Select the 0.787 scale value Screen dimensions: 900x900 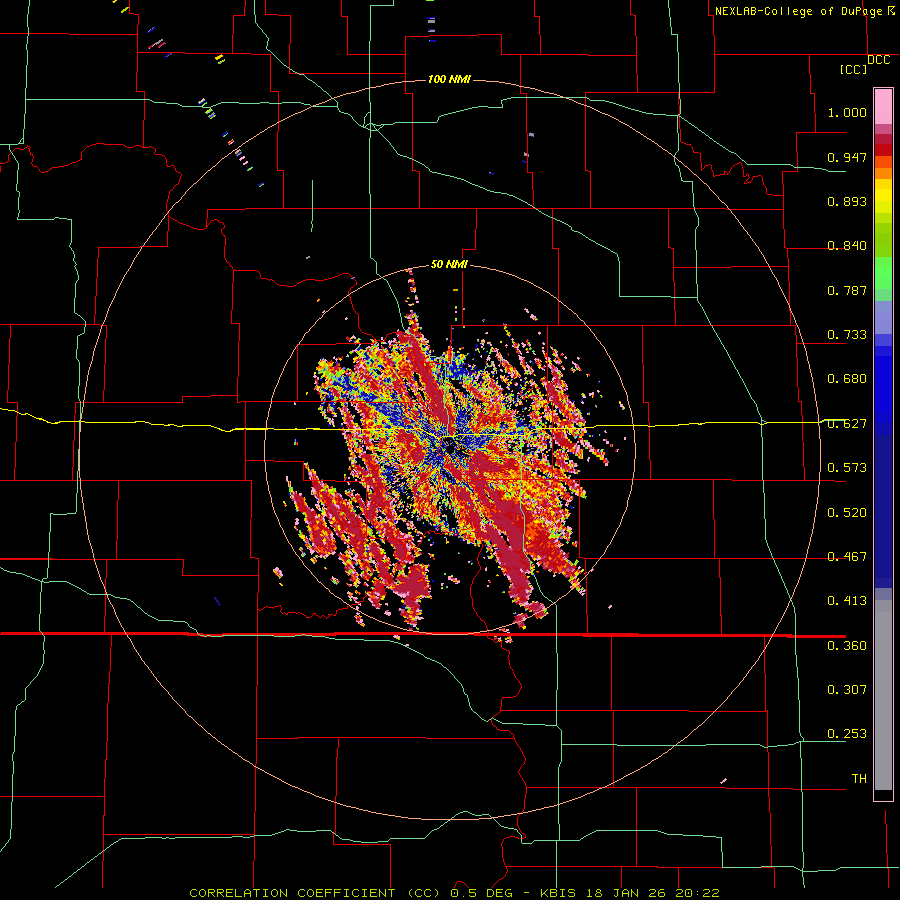(x=847, y=290)
